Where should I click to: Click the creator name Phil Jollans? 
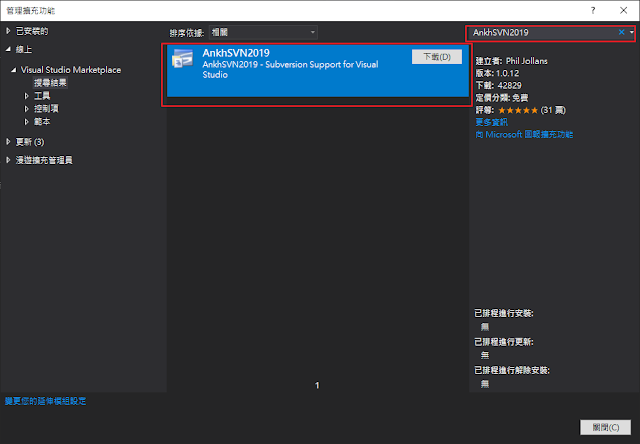coord(527,61)
